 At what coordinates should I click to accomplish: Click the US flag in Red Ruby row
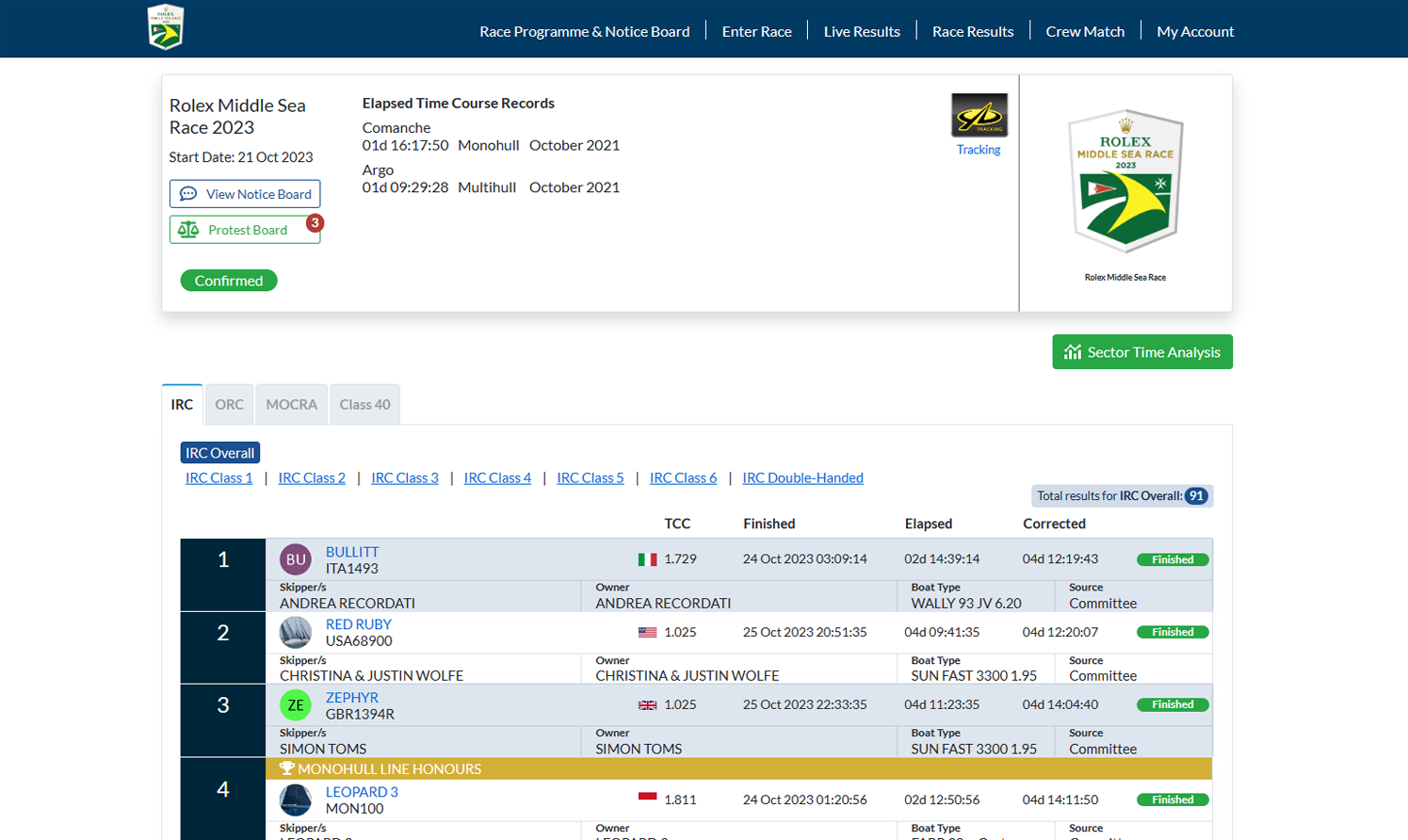pyautogui.click(x=647, y=632)
